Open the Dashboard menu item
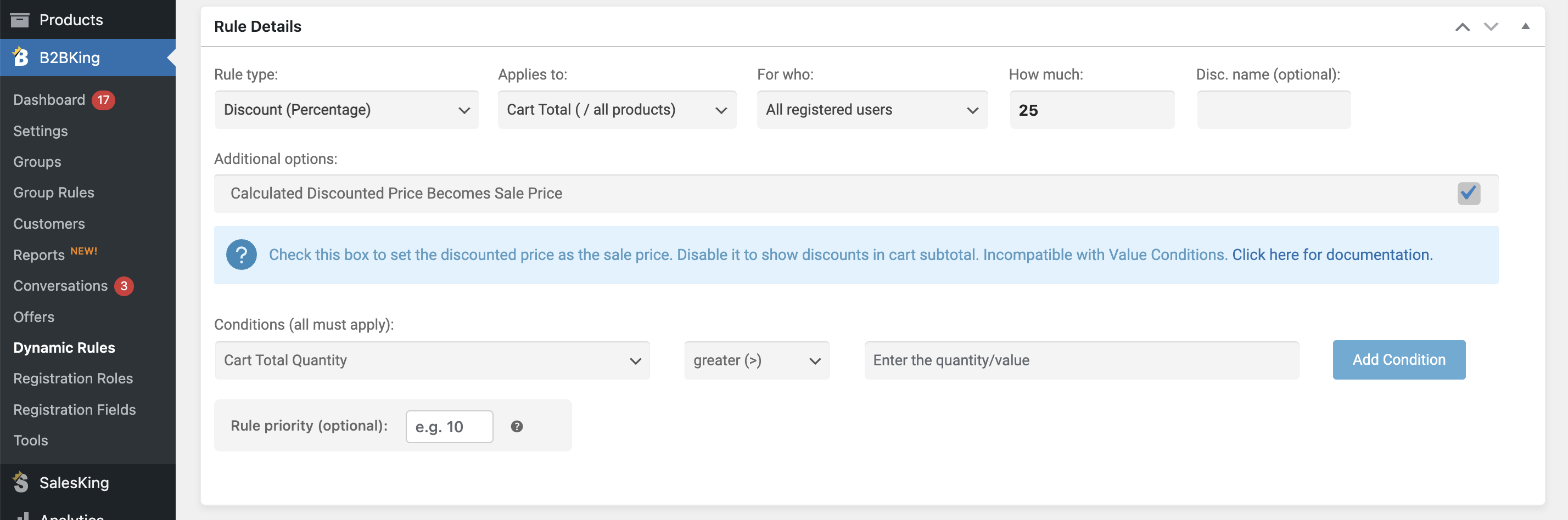1568x520 pixels. [x=49, y=100]
